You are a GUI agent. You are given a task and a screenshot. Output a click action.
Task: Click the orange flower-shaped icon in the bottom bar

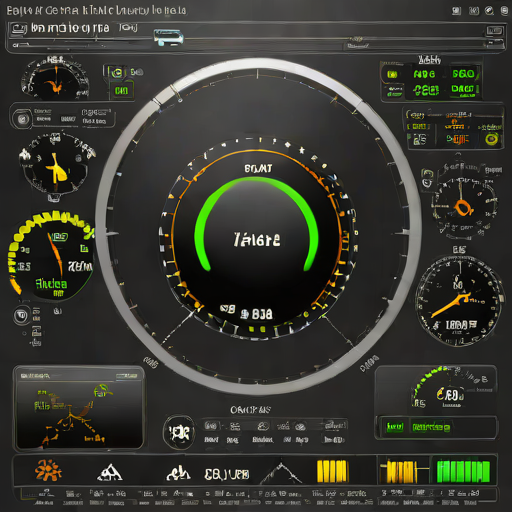tap(48, 470)
